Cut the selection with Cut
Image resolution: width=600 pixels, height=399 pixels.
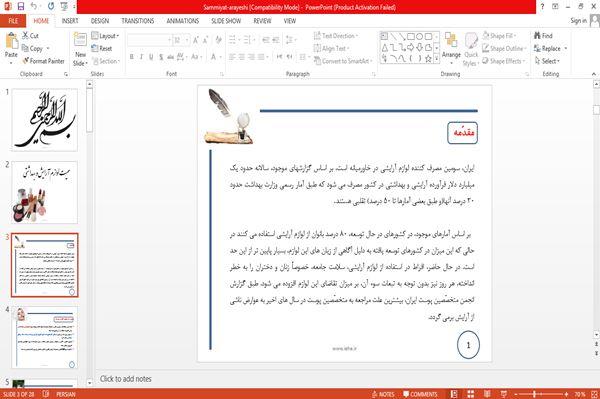point(30,36)
